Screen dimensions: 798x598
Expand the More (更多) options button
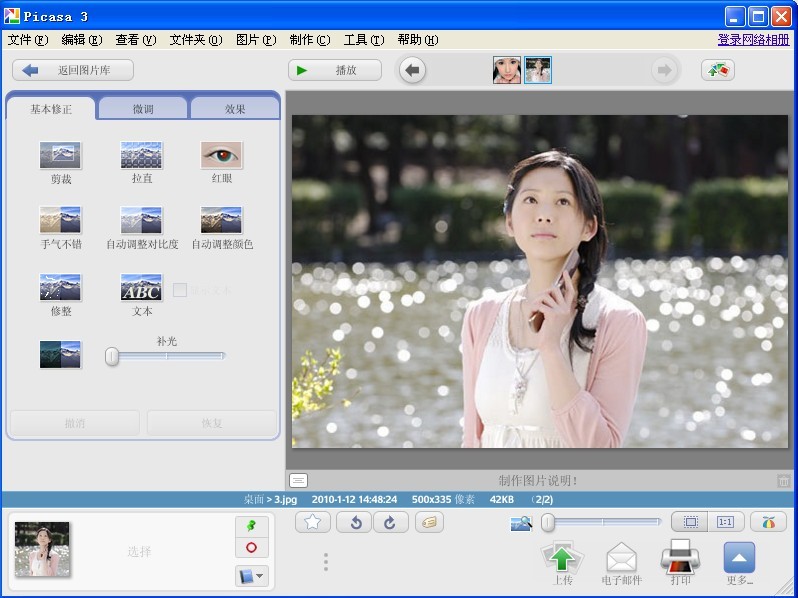739,558
